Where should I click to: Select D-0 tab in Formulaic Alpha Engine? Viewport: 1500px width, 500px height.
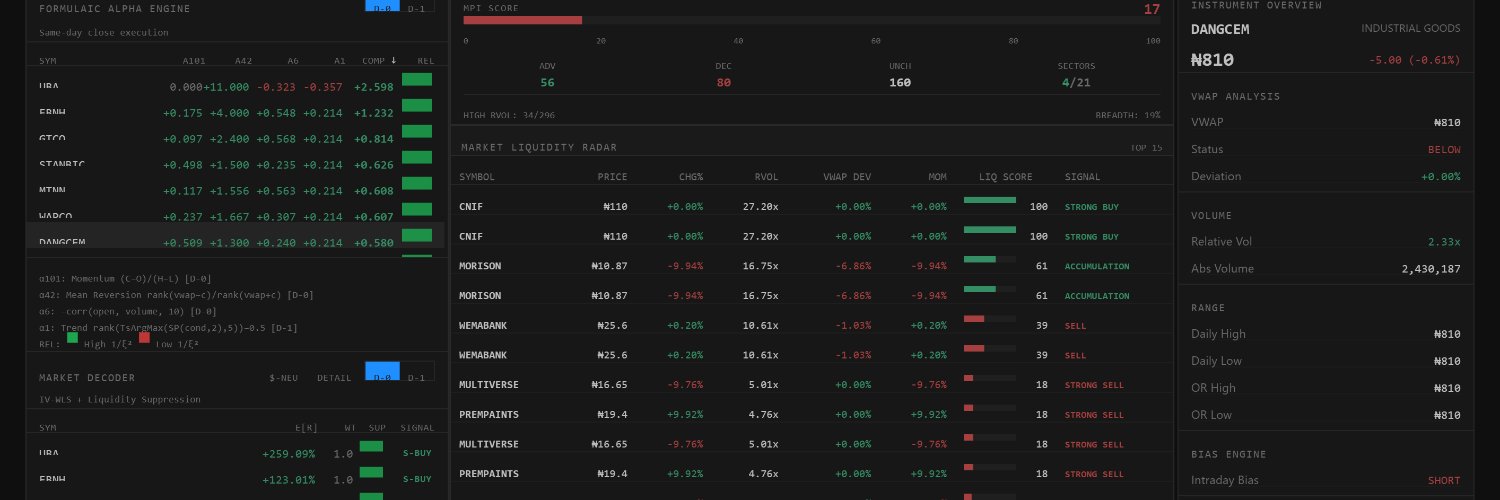tap(382, 6)
